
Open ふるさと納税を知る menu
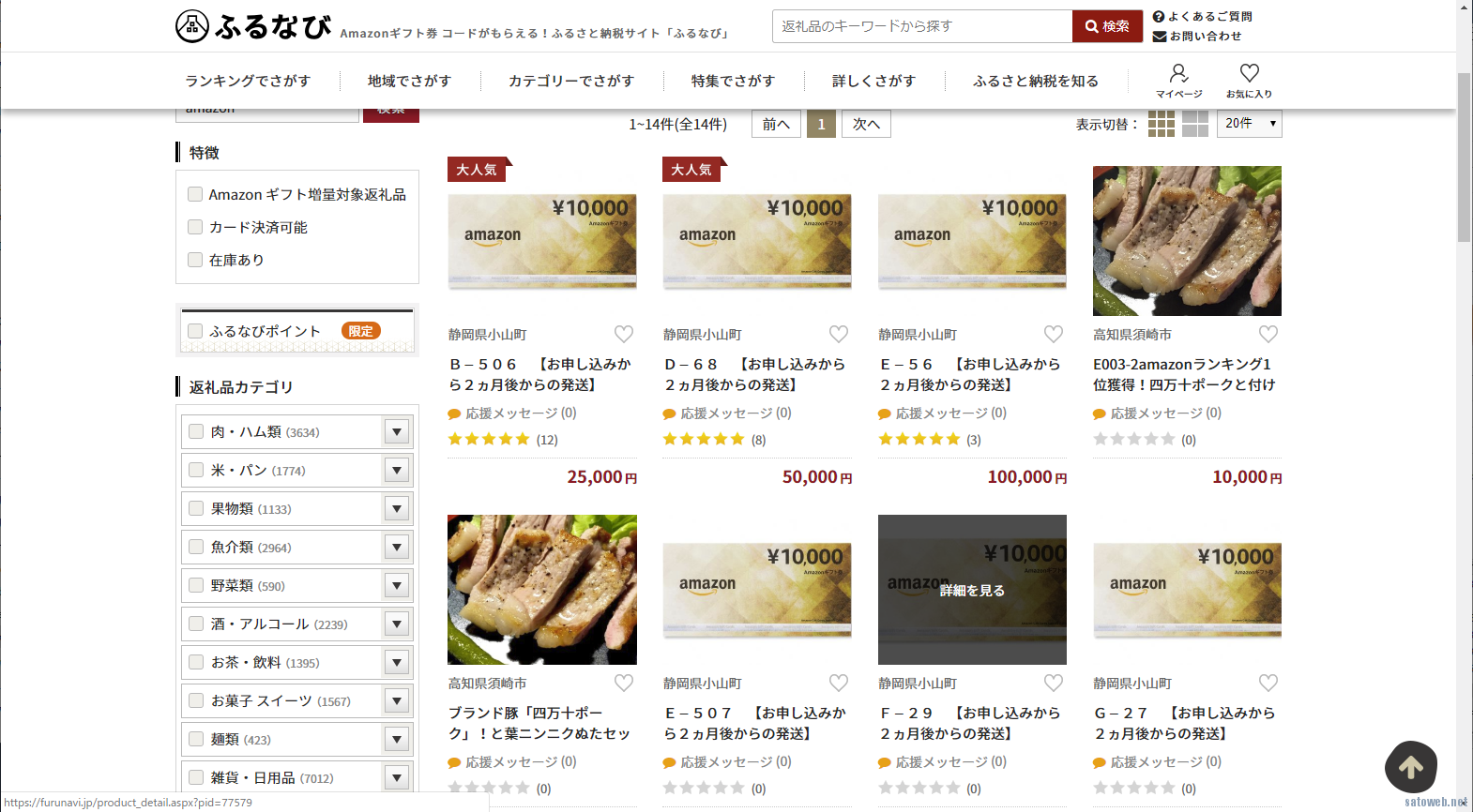[x=1036, y=81]
